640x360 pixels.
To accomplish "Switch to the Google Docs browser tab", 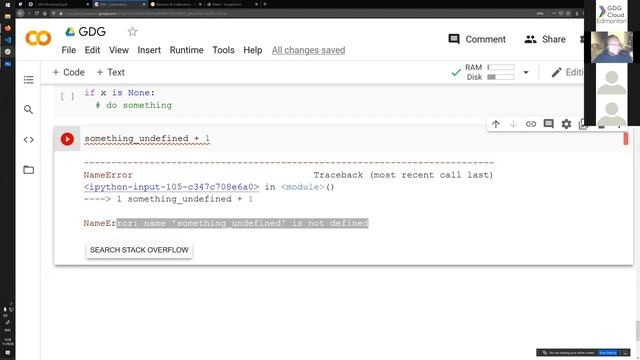I will point(232,4).
